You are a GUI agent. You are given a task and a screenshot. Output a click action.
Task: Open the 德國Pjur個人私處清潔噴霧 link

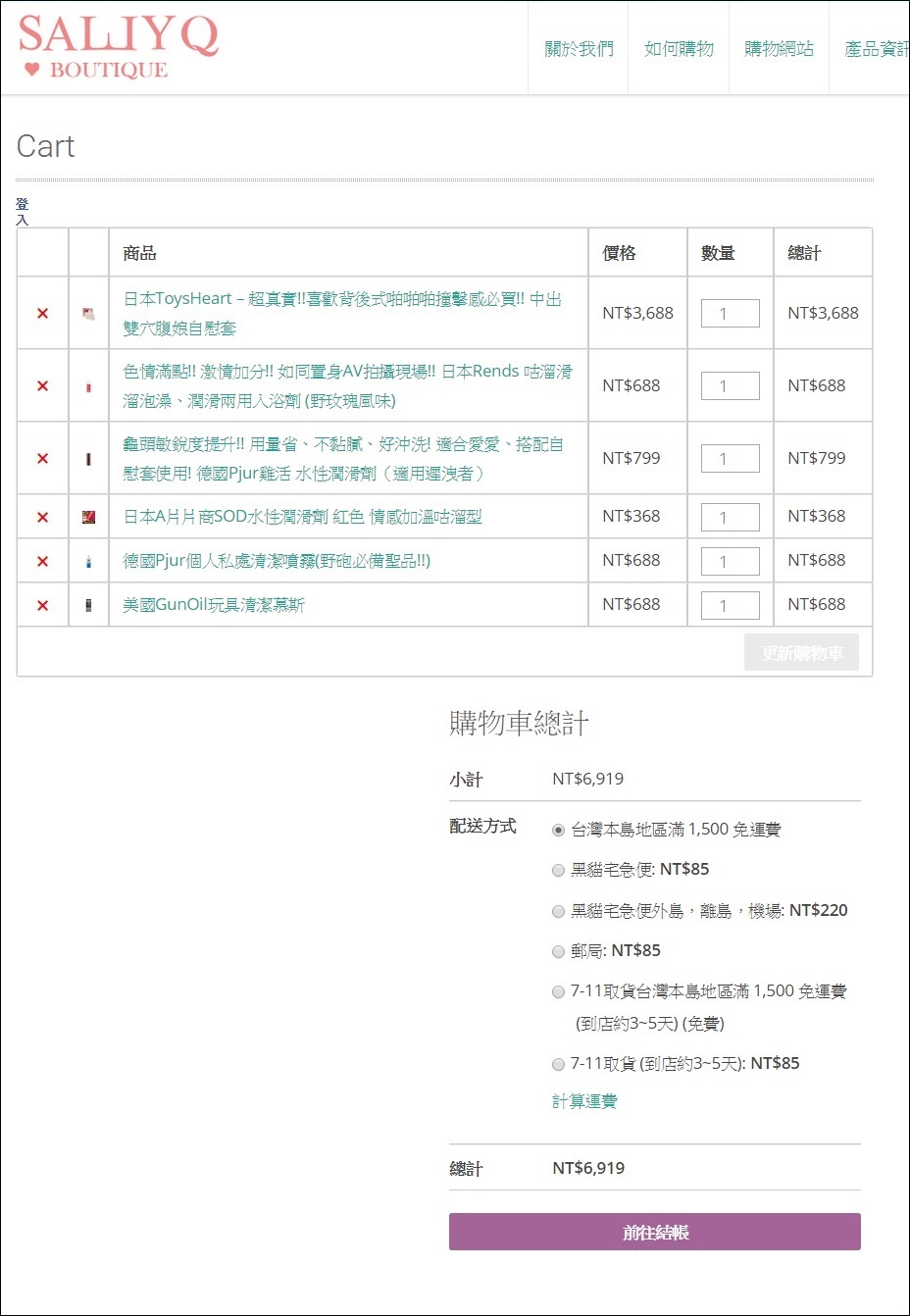click(277, 561)
